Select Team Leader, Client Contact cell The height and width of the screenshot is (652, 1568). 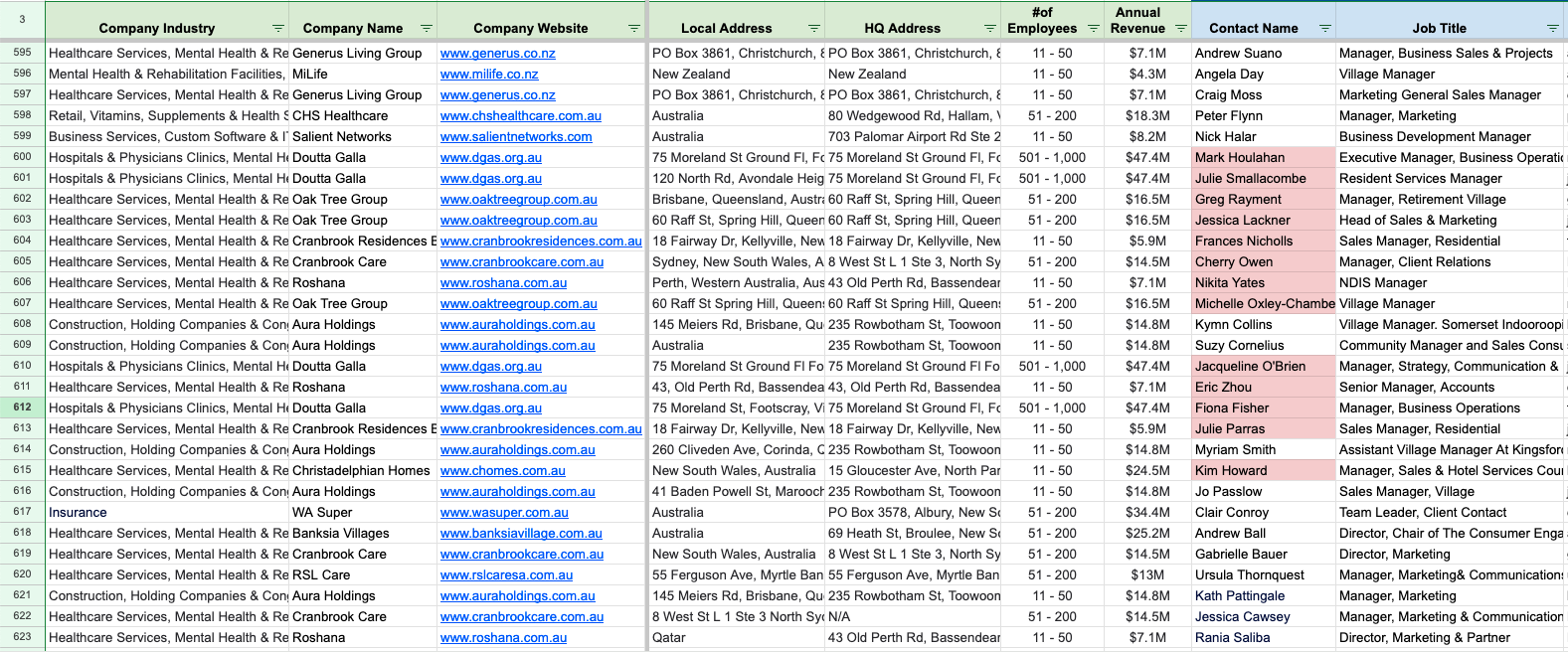pos(1452,513)
